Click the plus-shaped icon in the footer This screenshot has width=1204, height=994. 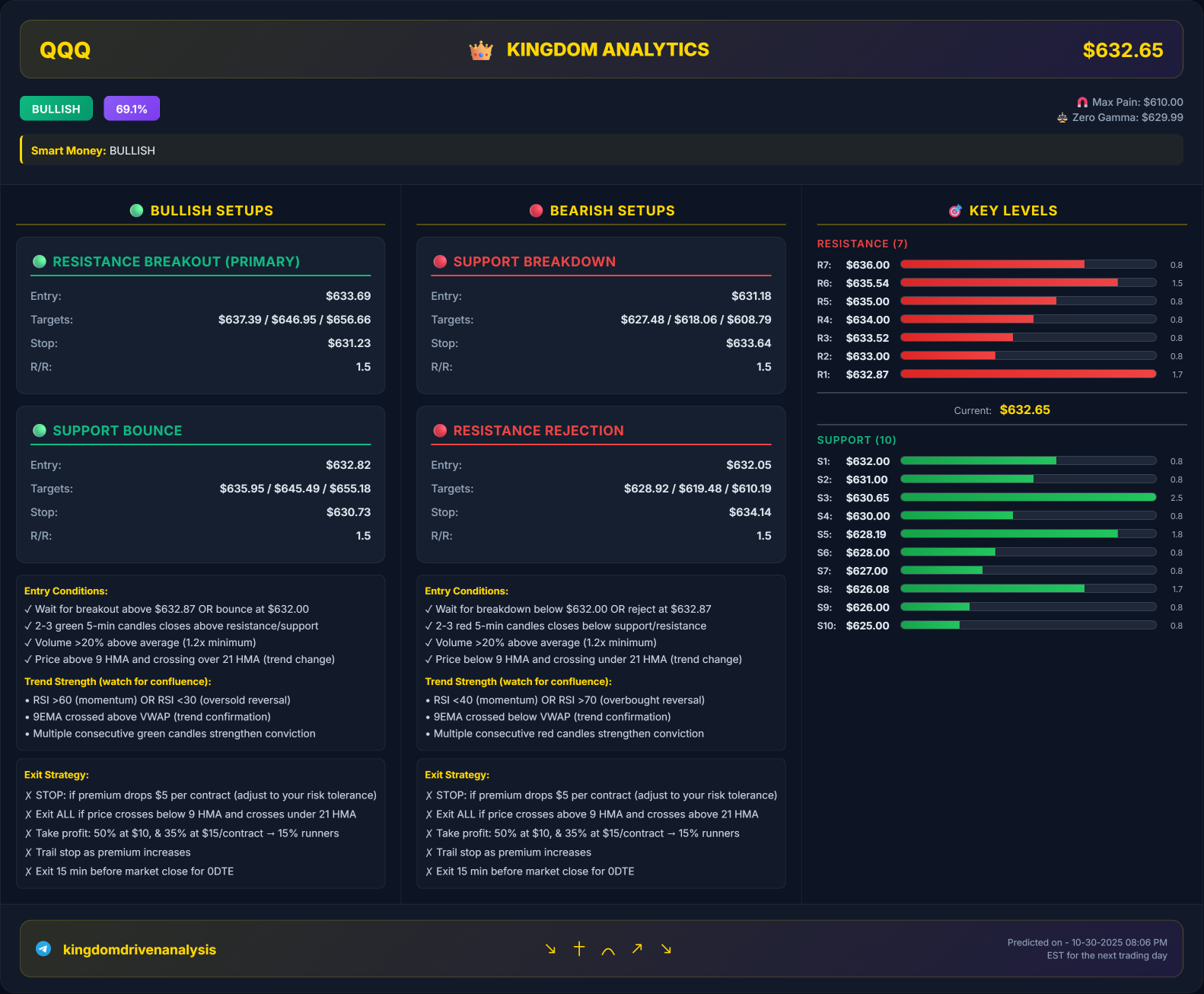click(x=579, y=948)
